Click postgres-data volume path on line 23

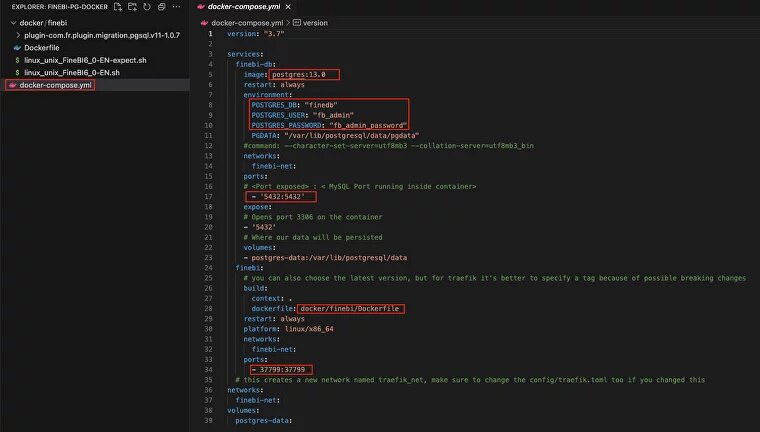click(x=329, y=258)
